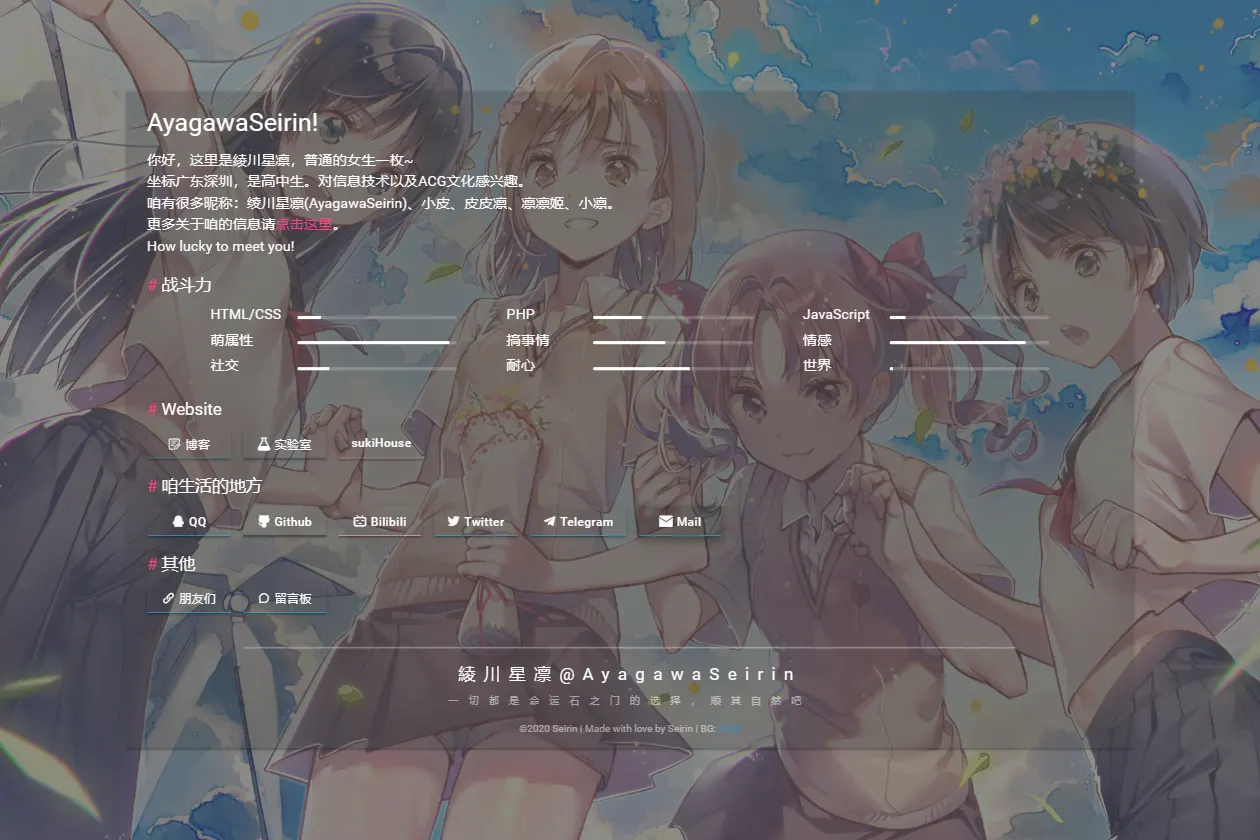Screen dimensions: 1260x840
Task: Open the Bilibili TV icon link
Action: [380, 522]
